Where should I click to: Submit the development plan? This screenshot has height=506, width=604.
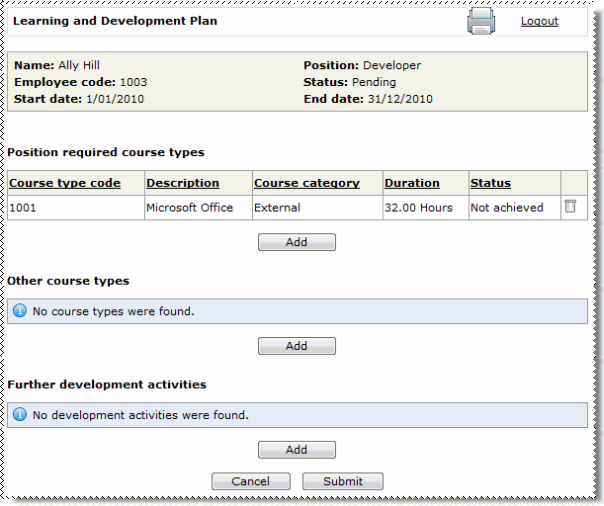[x=343, y=481]
